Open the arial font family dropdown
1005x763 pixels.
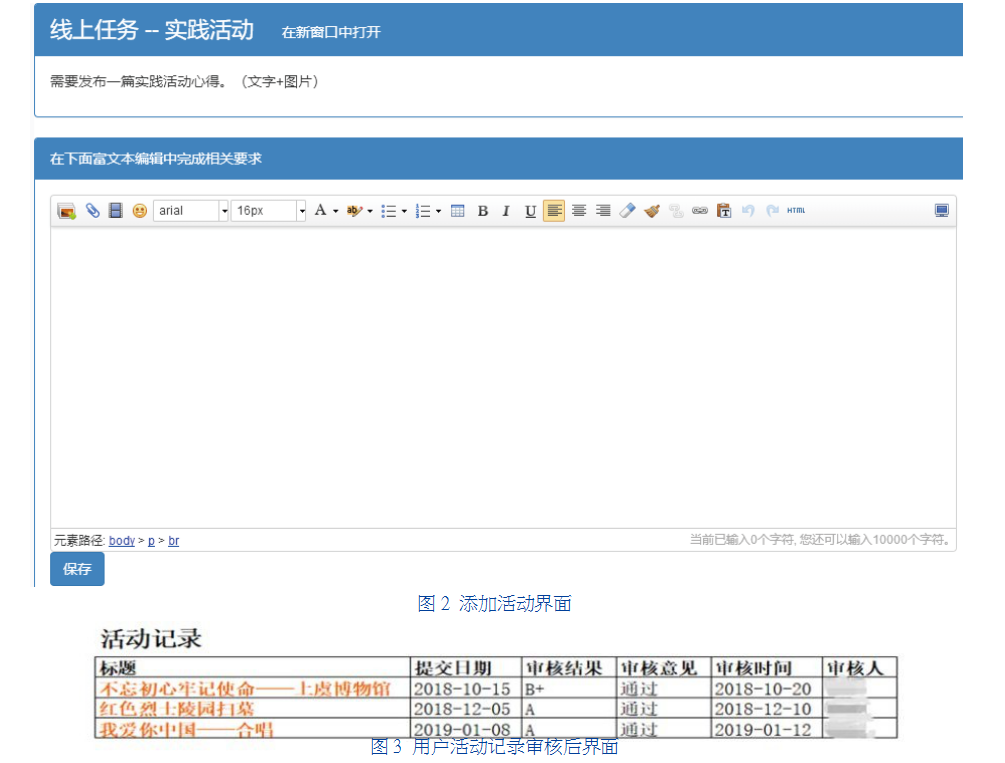(x=191, y=211)
